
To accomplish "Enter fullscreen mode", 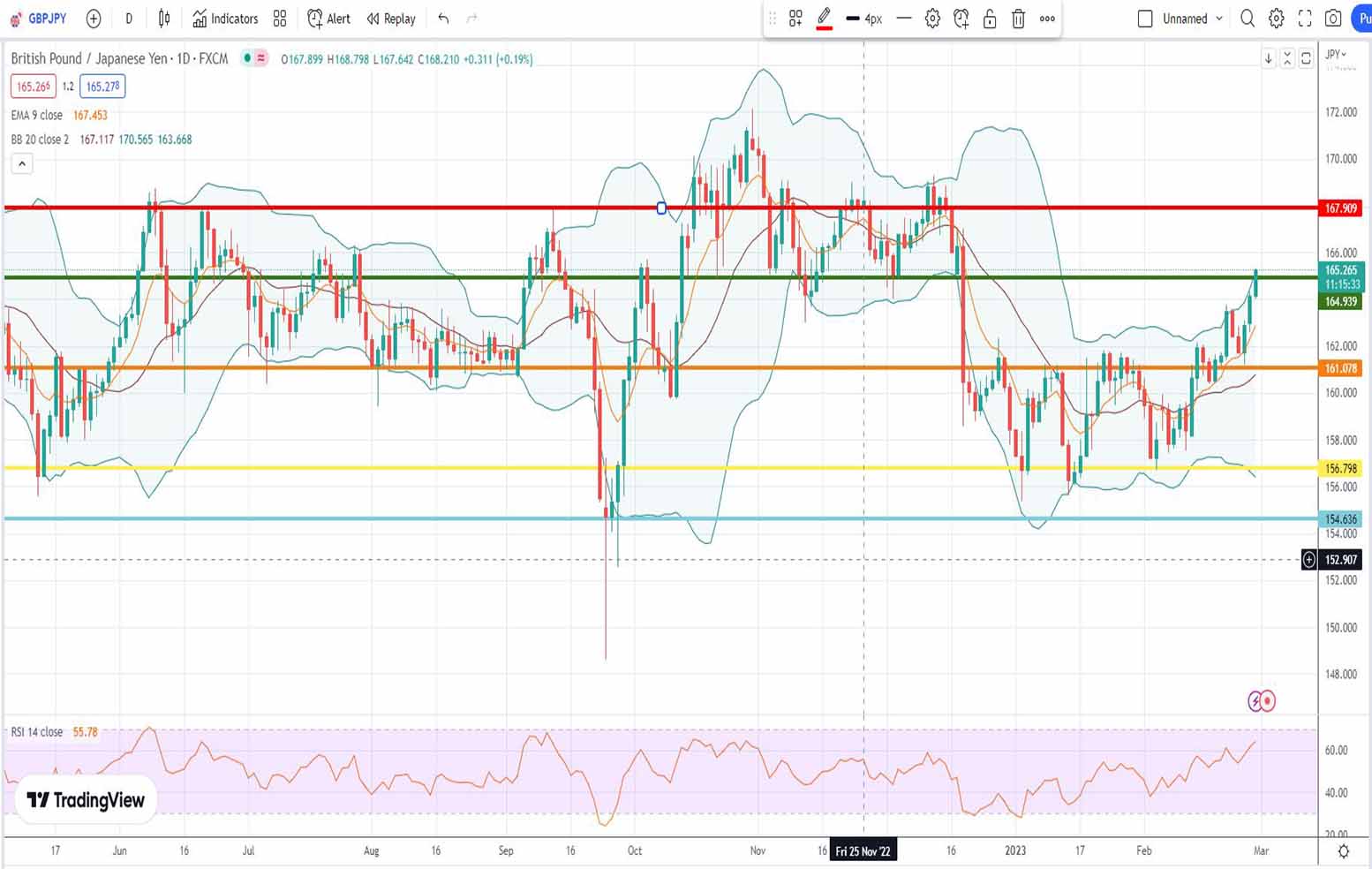I will 1305,19.
